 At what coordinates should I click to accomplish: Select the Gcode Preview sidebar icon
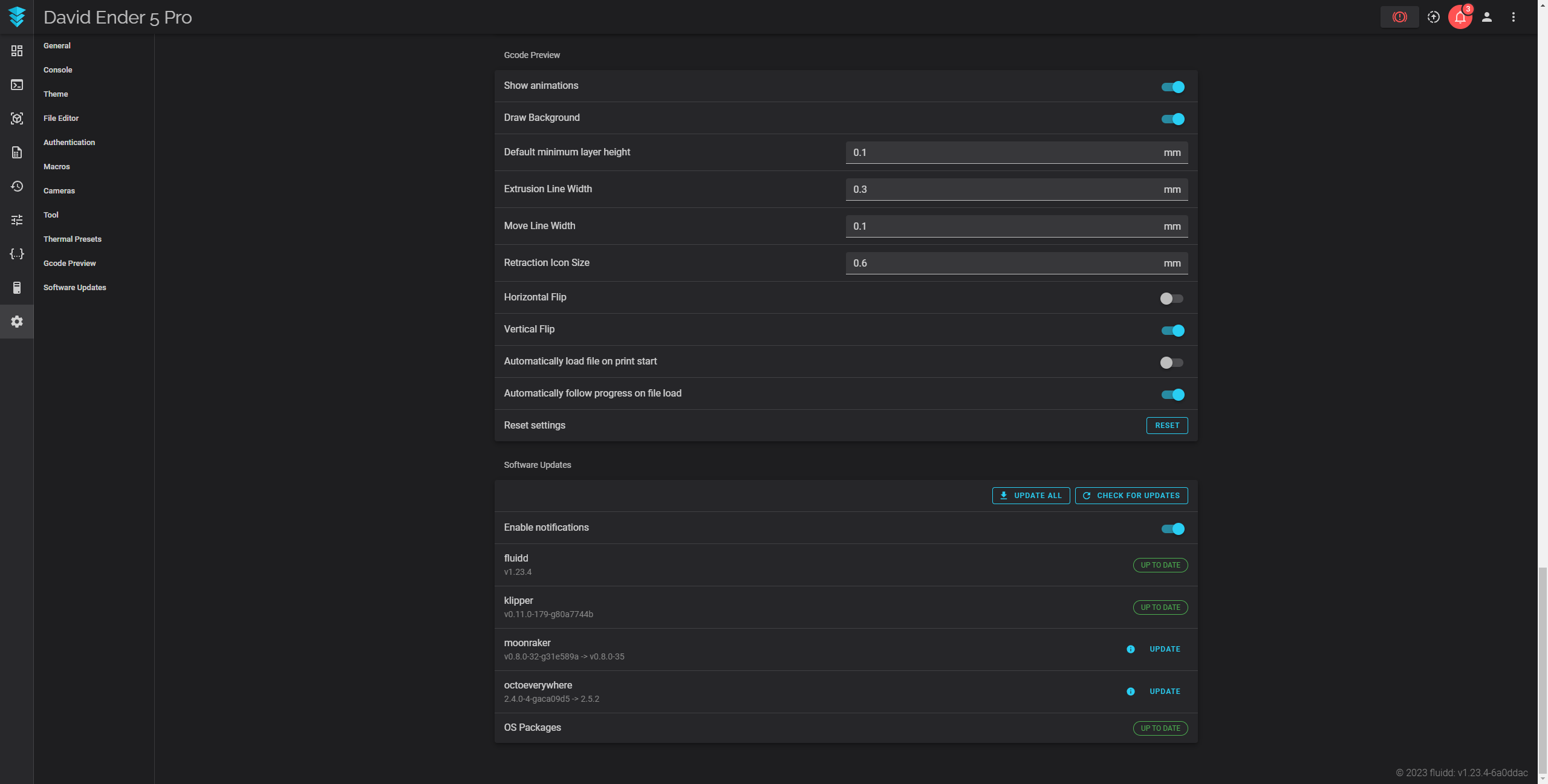pyautogui.click(x=16, y=118)
